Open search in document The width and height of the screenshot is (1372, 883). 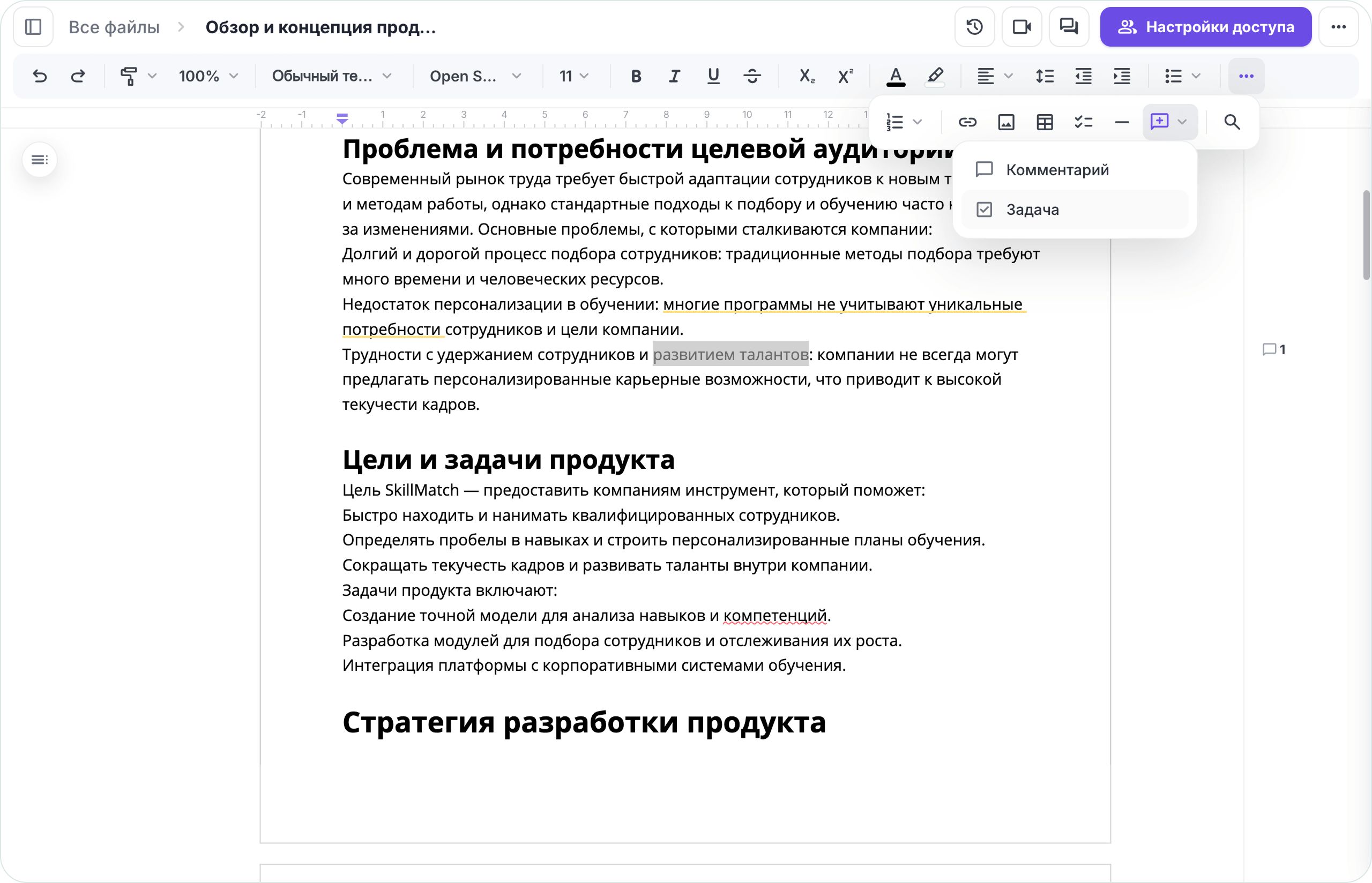[1232, 122]
